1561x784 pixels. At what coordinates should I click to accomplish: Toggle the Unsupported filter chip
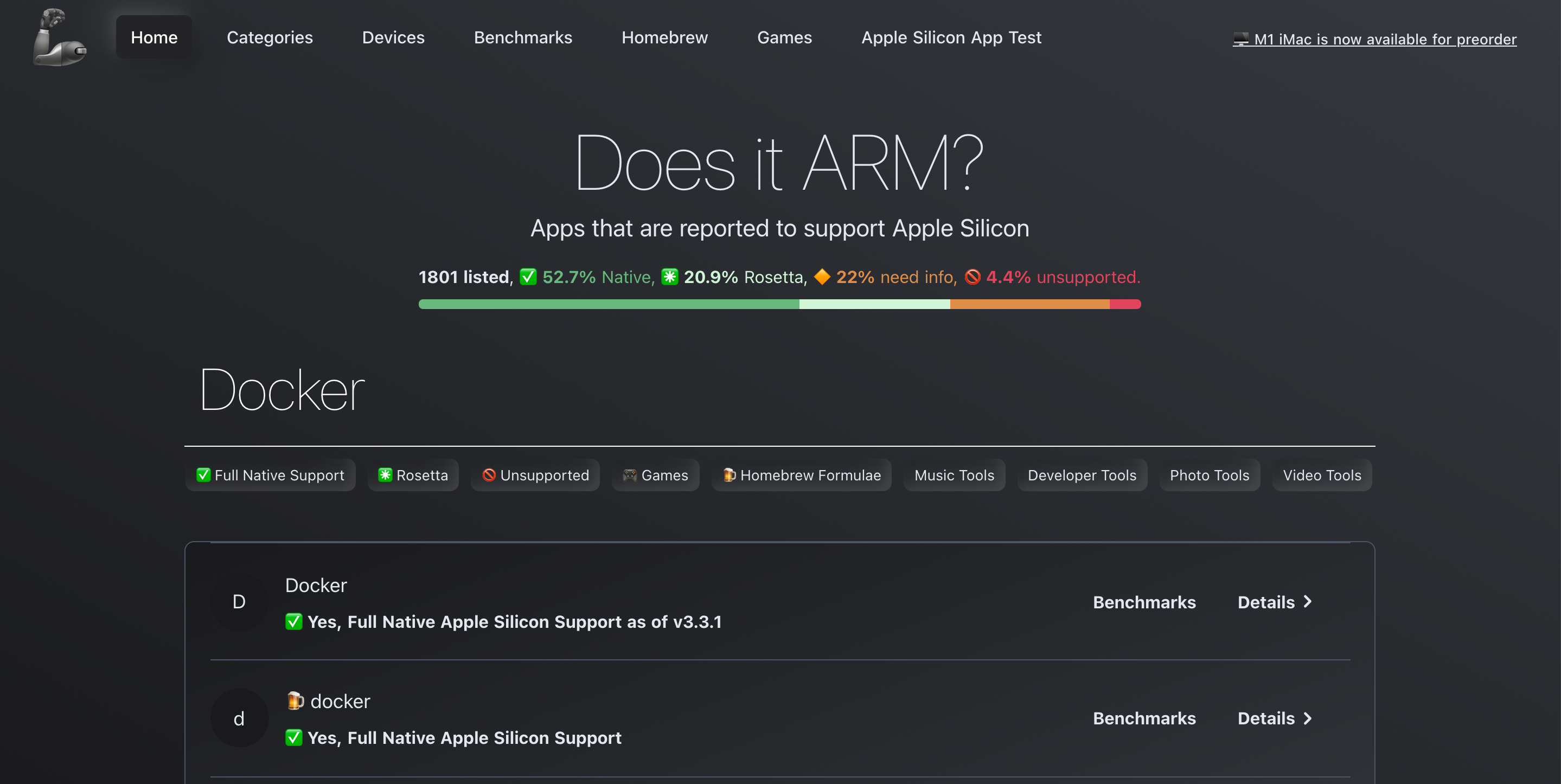tap(535, 475)
